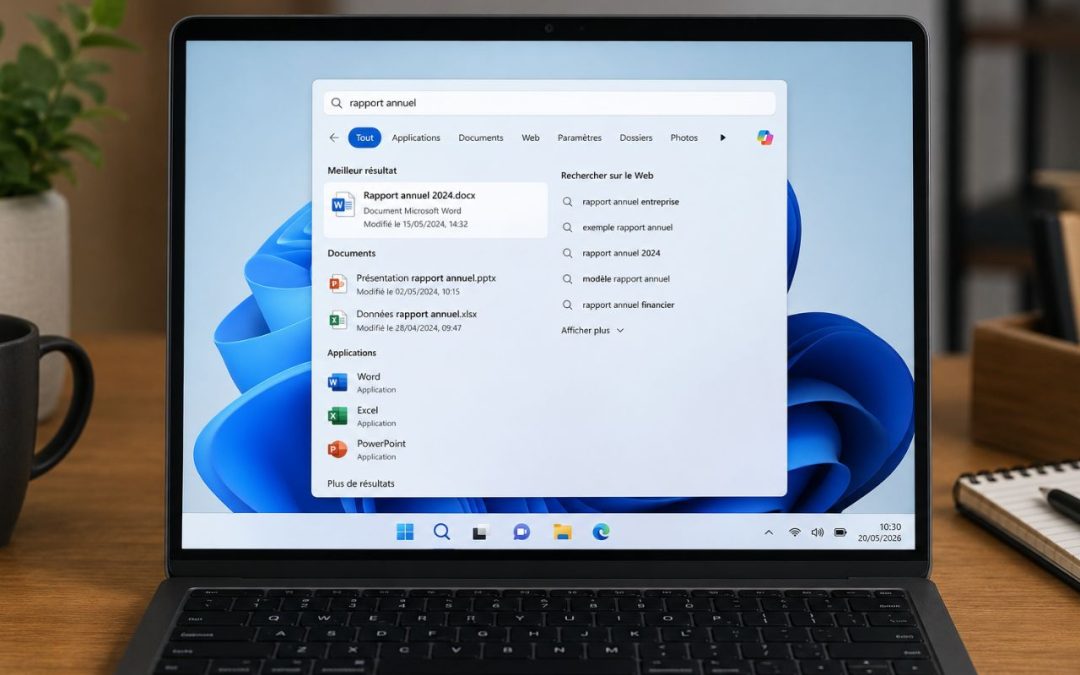Expand hidden tray icons with the up chevron

tap(769, 532)
